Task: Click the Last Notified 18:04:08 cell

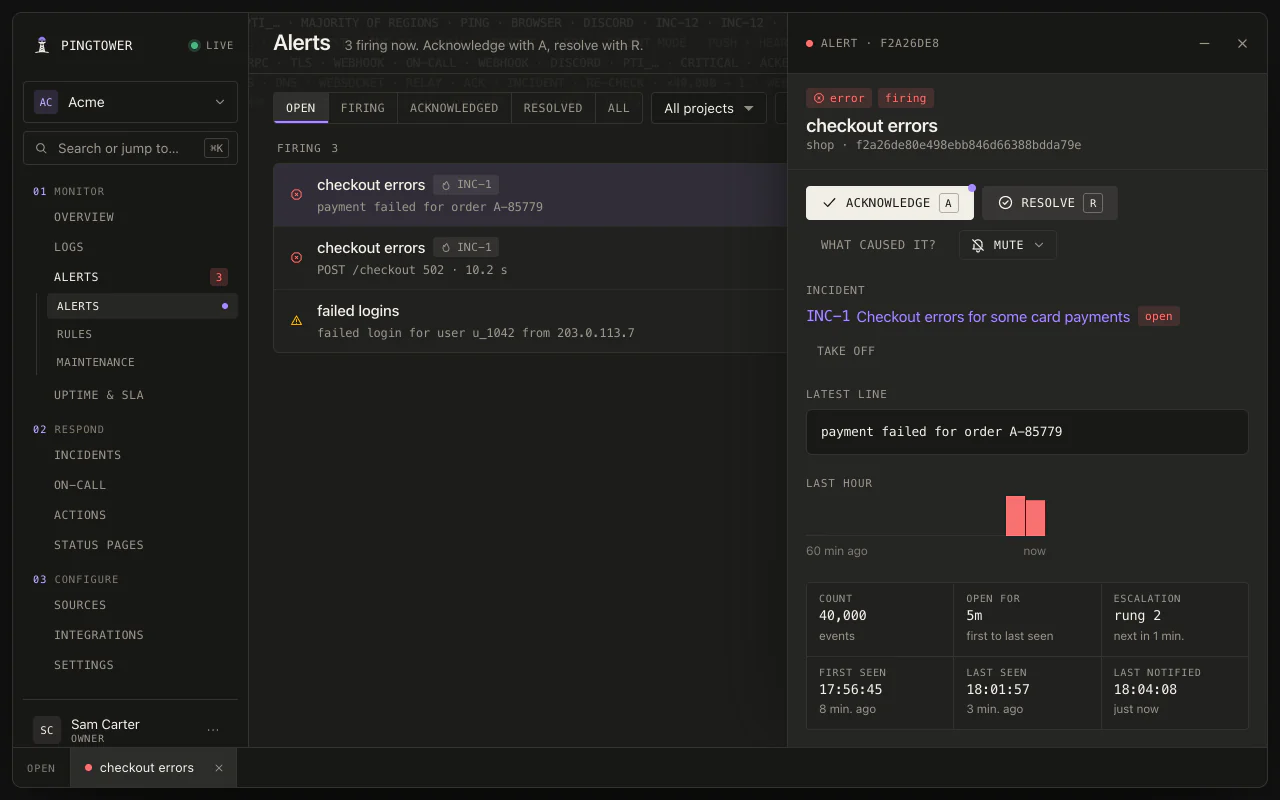Action: click(1175, 693)
